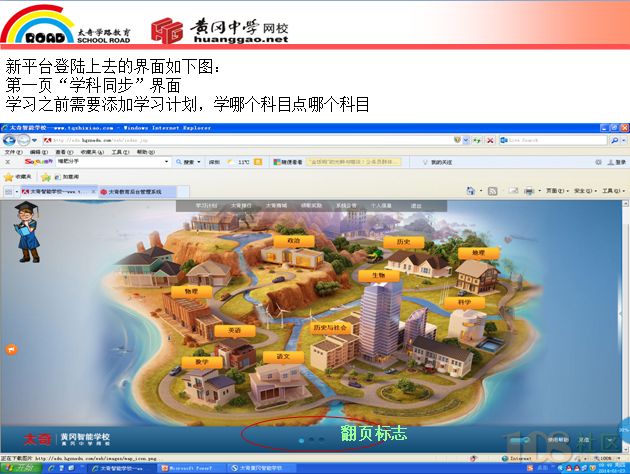
Task: Open 学习计划 in site navigation
Action: tap(206, 206)
